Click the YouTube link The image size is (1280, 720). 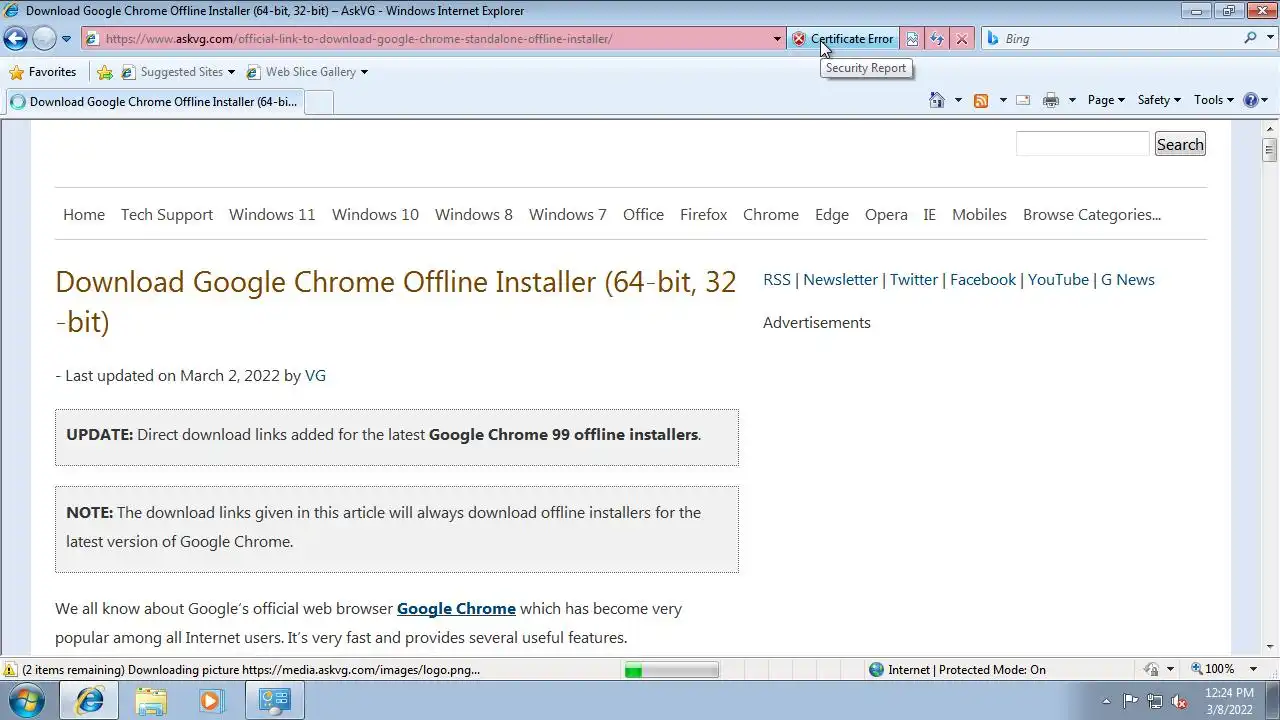(1058, 279)
